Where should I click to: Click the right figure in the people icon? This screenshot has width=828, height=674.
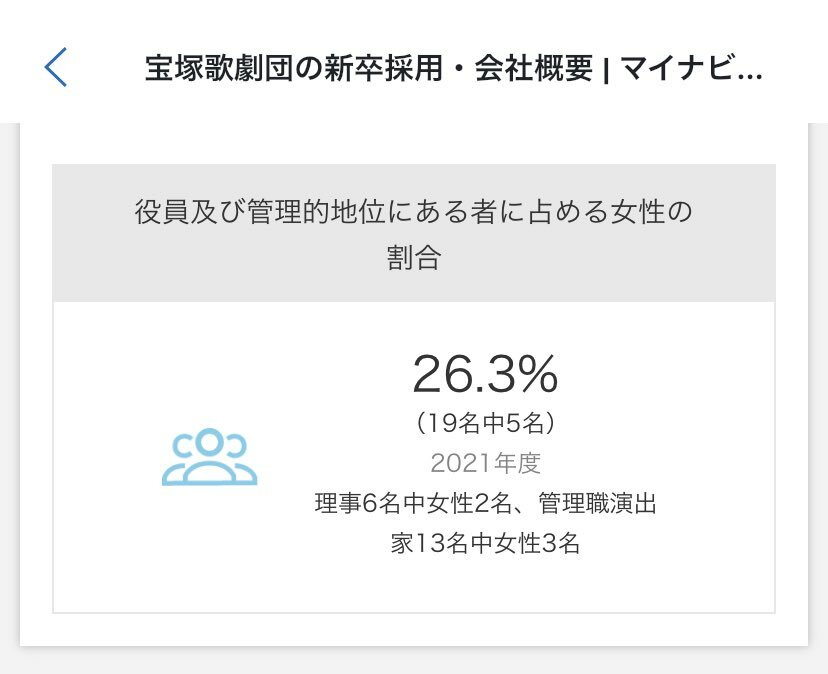click(240, 458)
